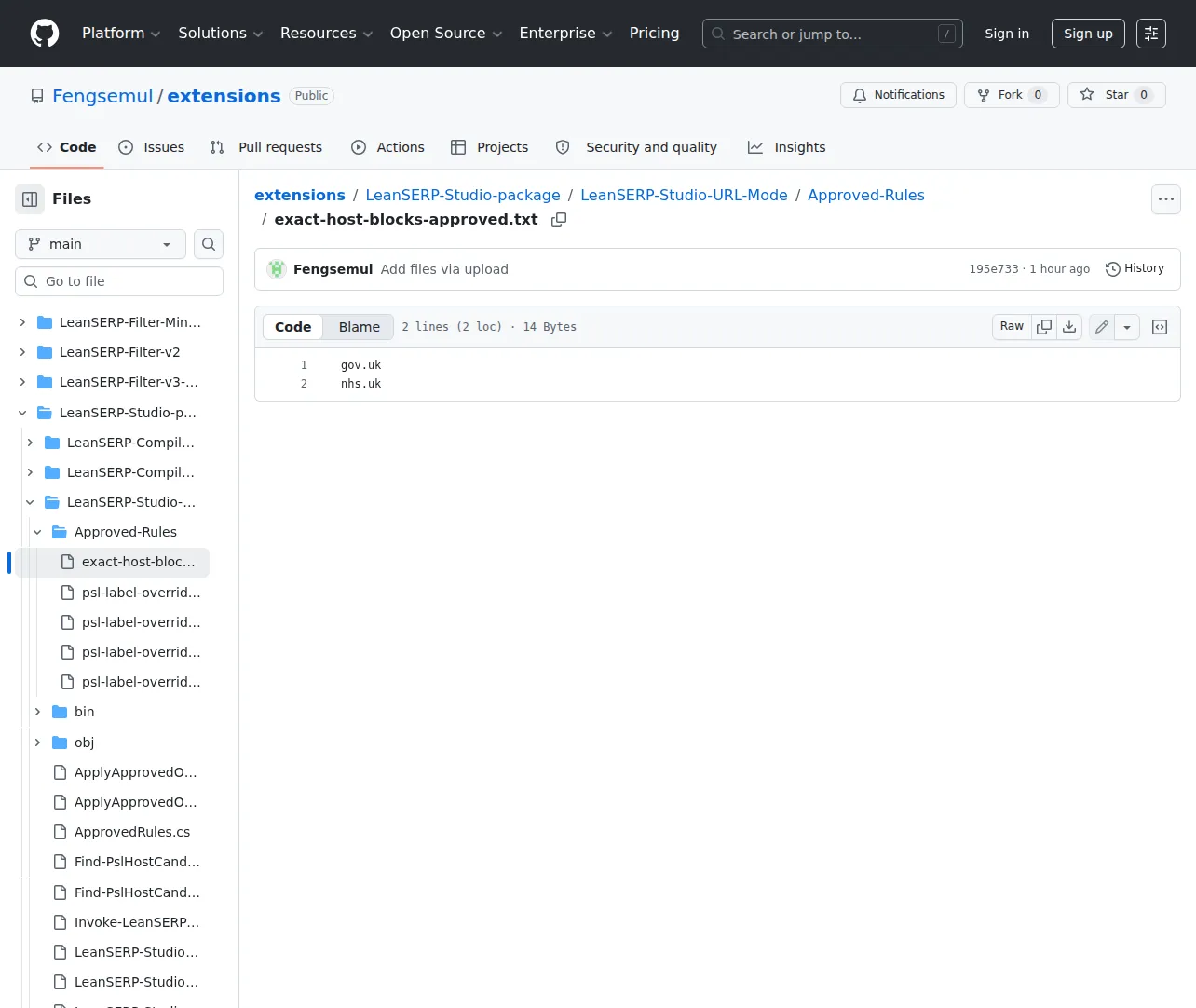
Task: Collapse the file tree panel icon
Action: pos(30,199)
